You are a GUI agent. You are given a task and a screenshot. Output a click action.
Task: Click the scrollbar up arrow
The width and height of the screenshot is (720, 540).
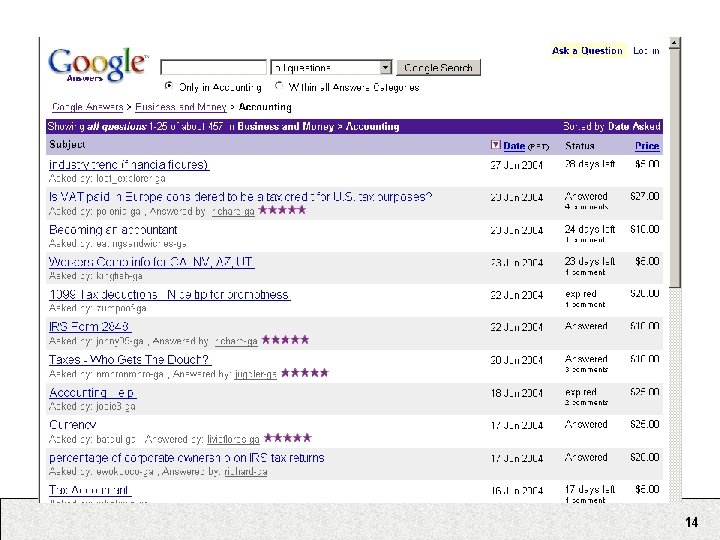[675, 43]
